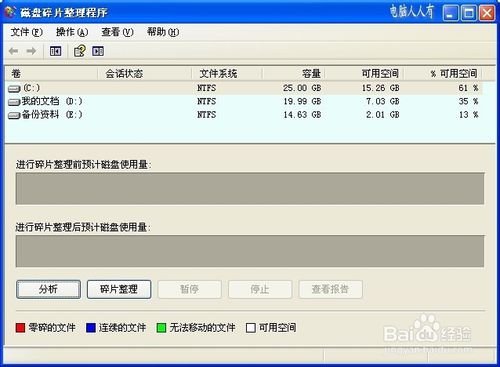Toggle the action pane toolbar icon
This screenshot has width=500, height=367.
point(98,51)
